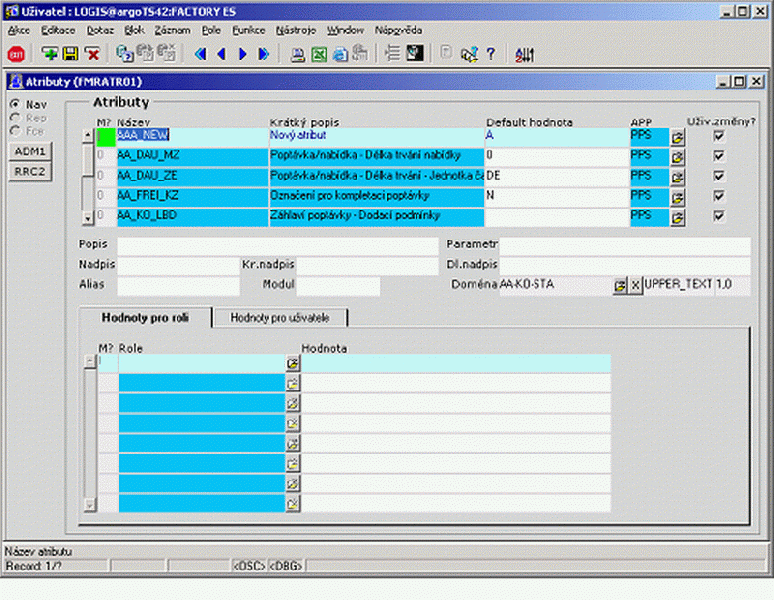Click the 'Nový atribut' description cell
This screenshot has height=600, width=774.
tap(377, 137)
